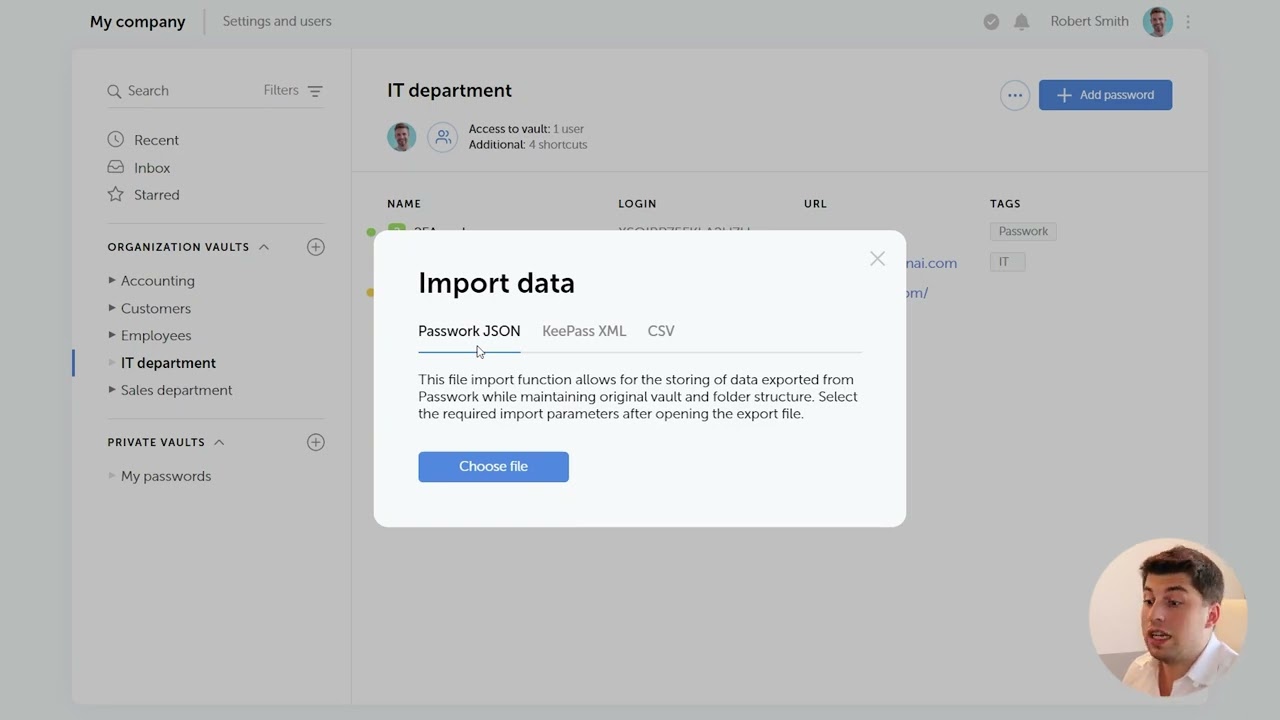Click the Access to vault: 1 user text
Screen dimensions: 1280x720
(x=526, y=129)
